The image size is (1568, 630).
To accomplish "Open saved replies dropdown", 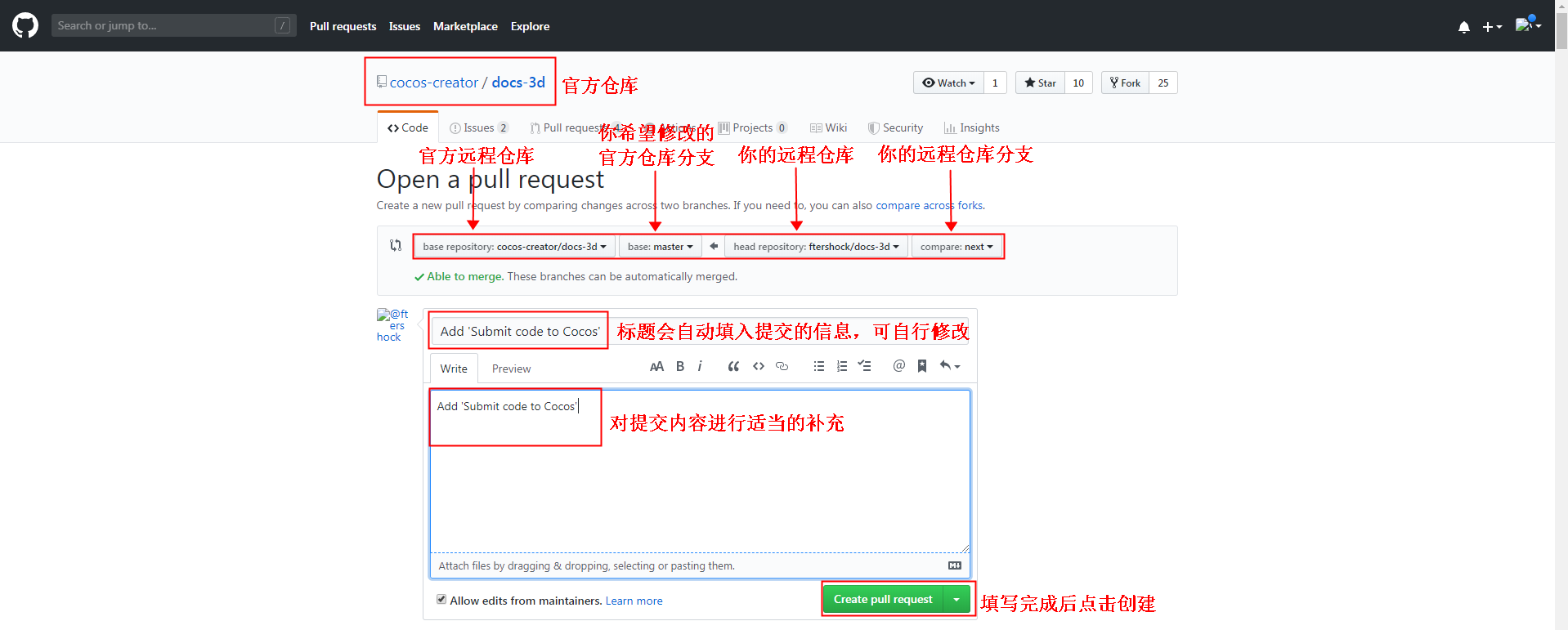I will (x=950, y=366).
